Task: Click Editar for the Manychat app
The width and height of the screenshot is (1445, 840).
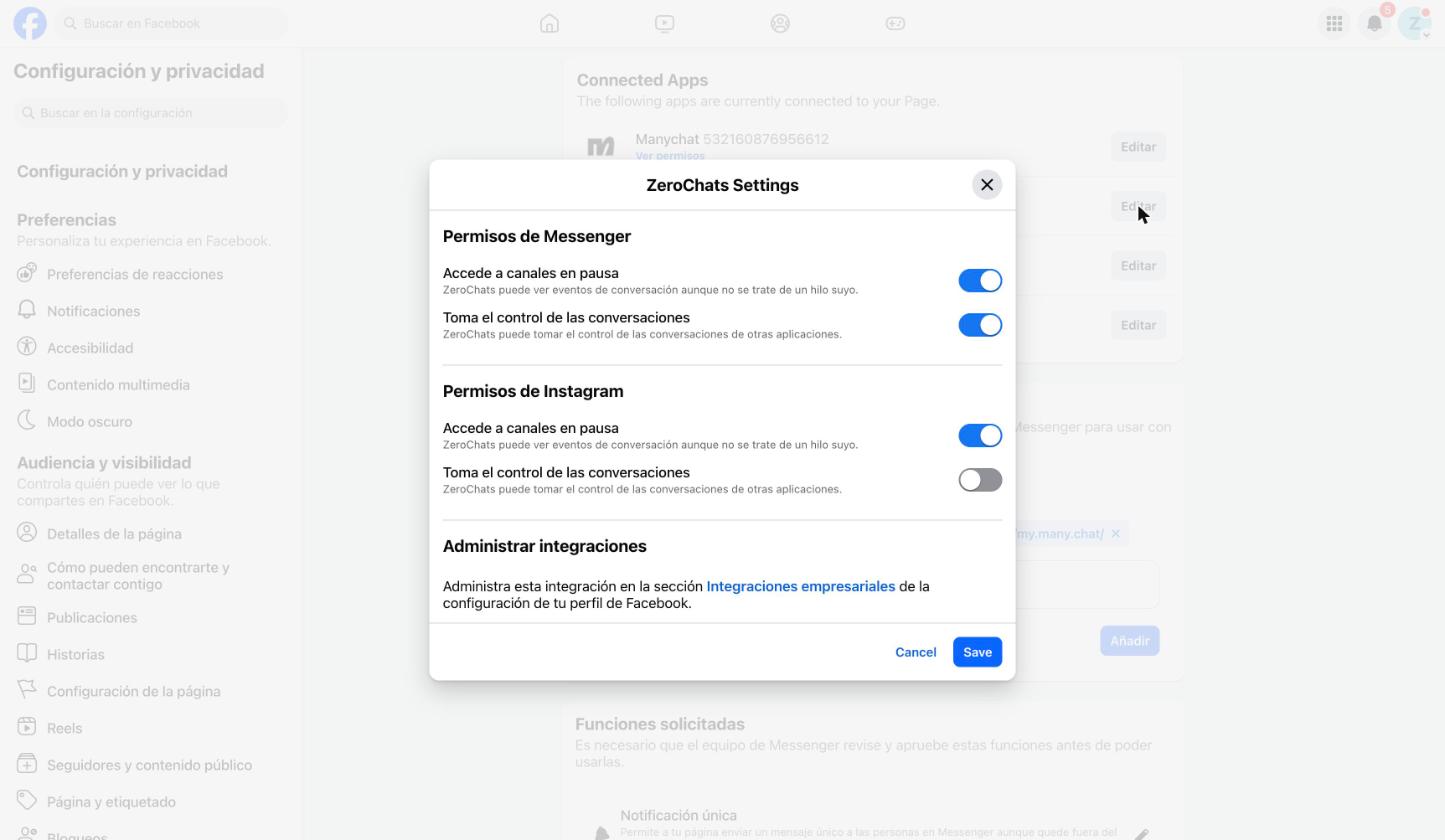Action: click(1138, 147)
